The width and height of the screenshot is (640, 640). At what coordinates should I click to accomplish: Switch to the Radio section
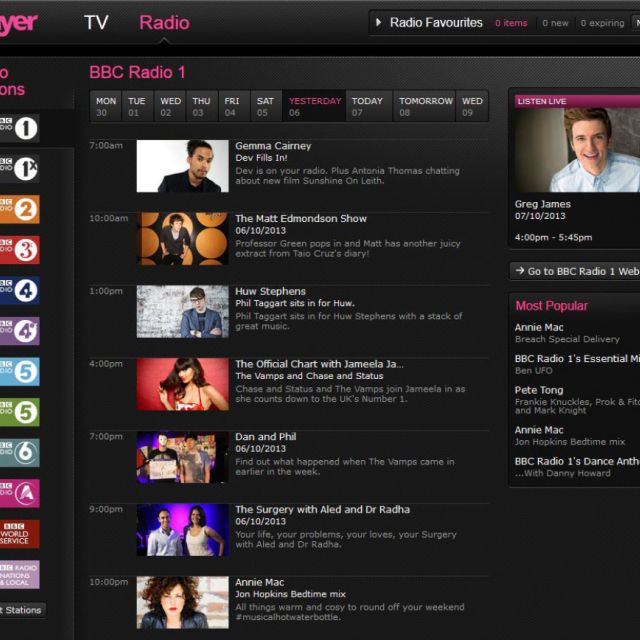pos(164,22)
